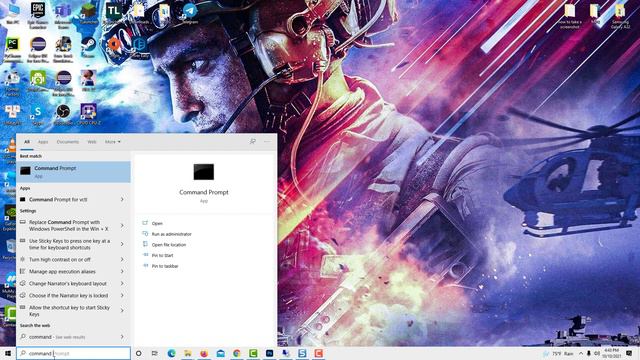This screenshot has height=360, width=640.
Task: Open the Skype desktop shortcut
Action: [38, 114]
